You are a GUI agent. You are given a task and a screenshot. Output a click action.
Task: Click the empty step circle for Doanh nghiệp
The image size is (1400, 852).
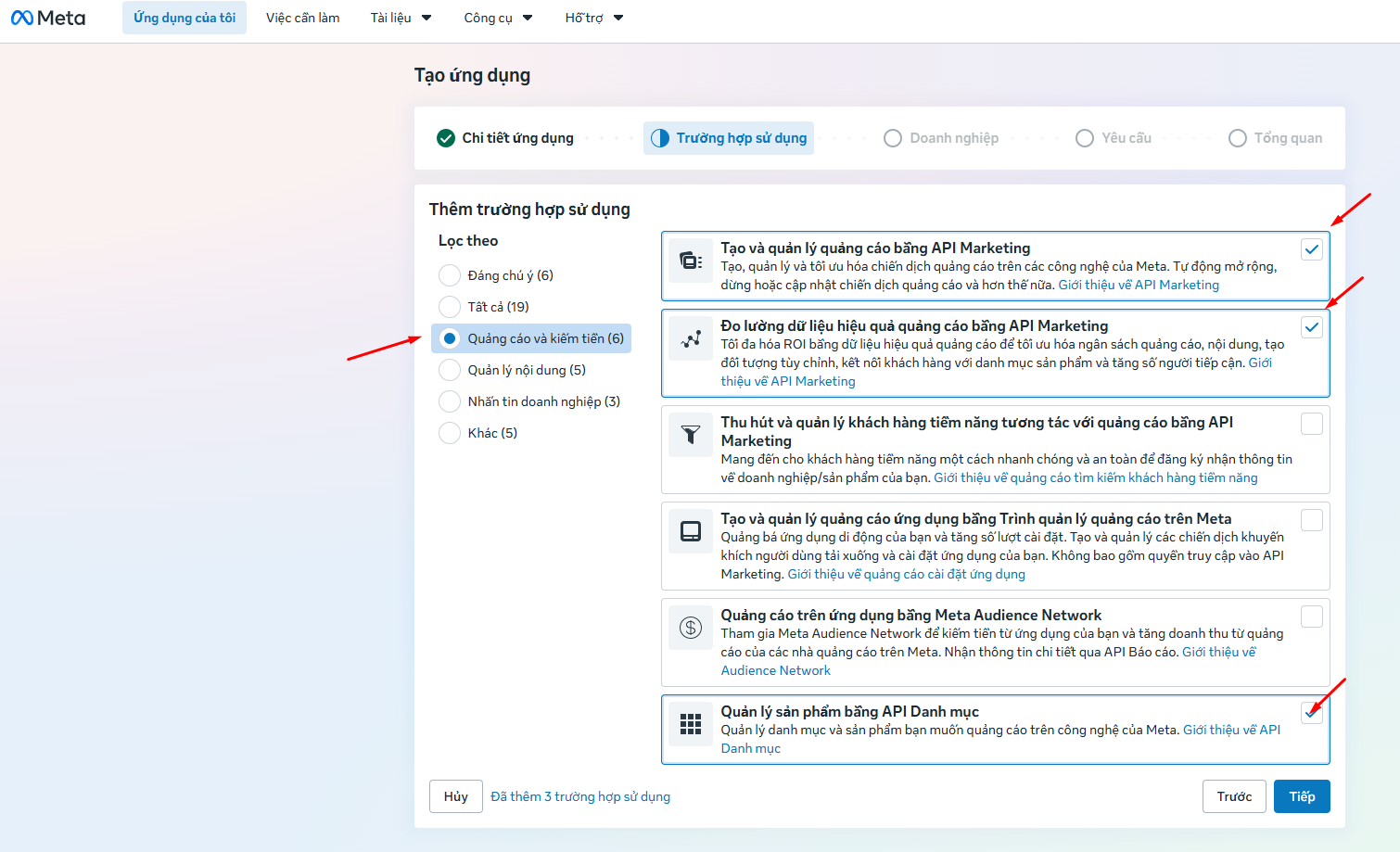[893, 138]
